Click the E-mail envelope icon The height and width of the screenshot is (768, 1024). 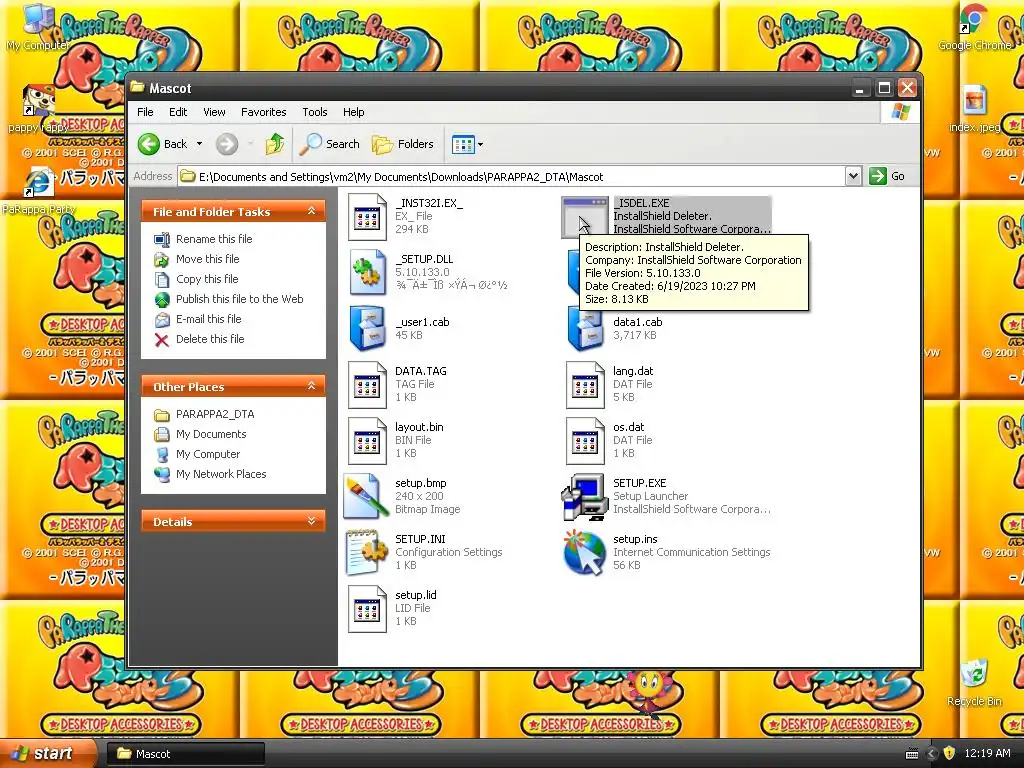pos(161,319)
